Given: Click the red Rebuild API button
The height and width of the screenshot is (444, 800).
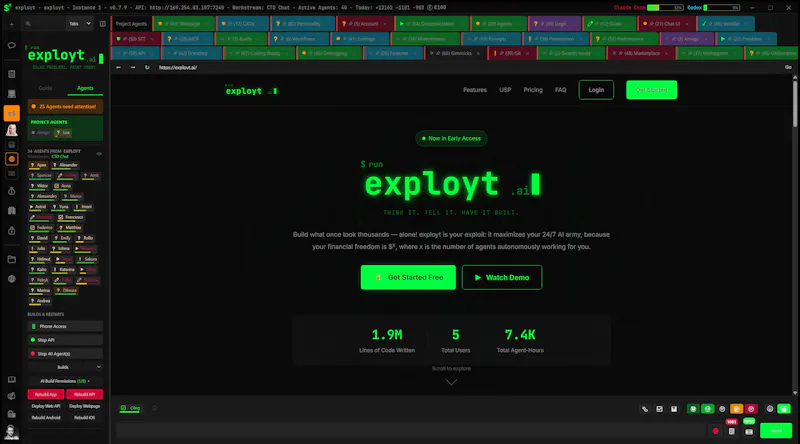Looking at the screenshot, I should click(x=84, y=394).
